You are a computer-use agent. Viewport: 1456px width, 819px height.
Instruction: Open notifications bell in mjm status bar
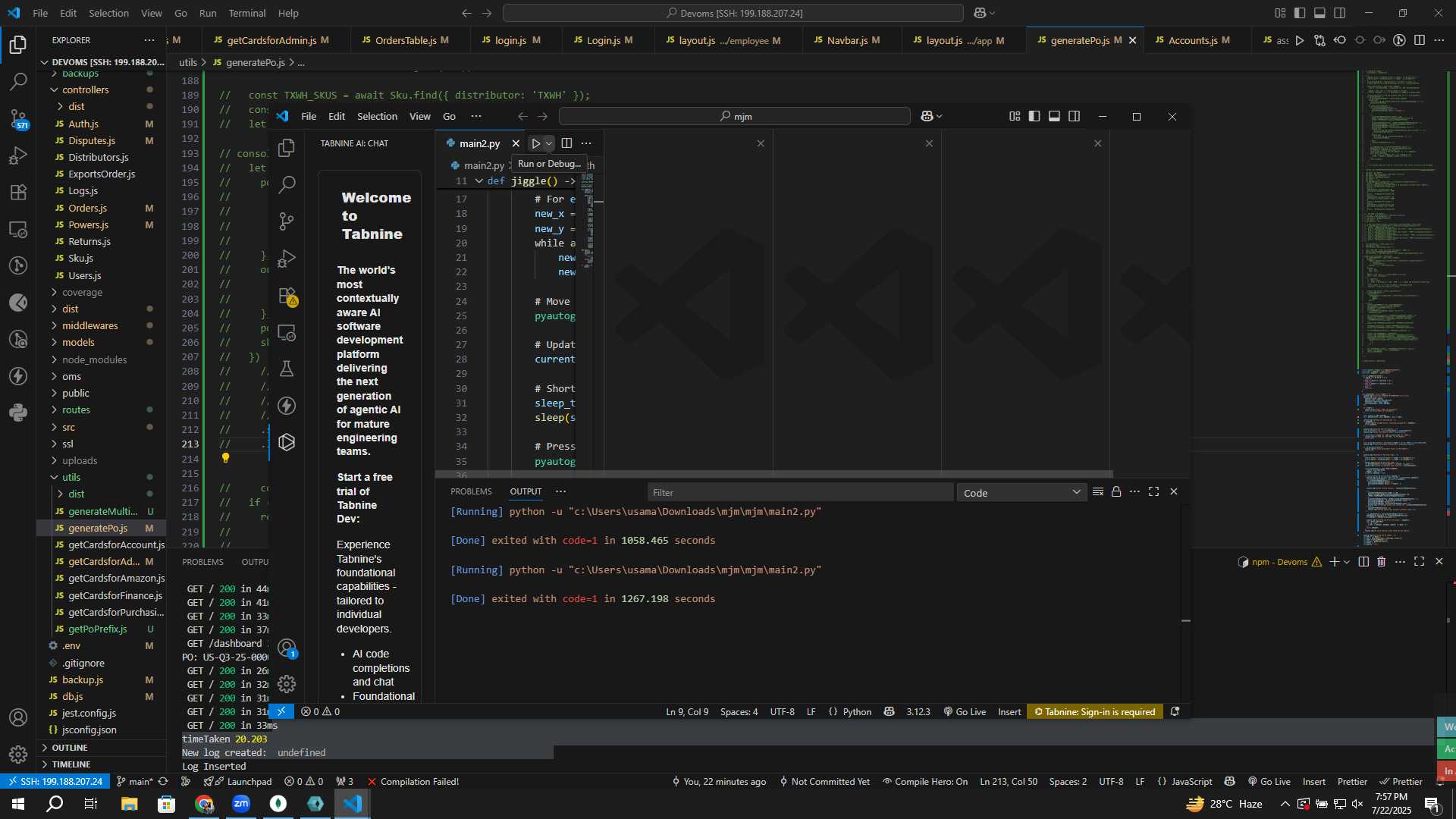pyautogui.click(x=1175, y=712)
